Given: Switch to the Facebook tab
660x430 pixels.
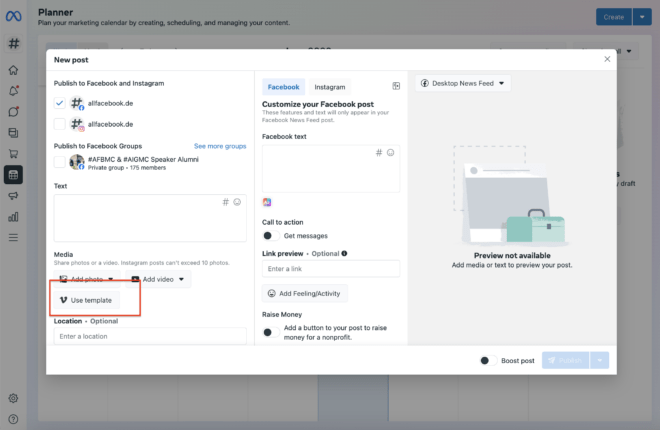Looking at the screenshot, I should 283,87.
